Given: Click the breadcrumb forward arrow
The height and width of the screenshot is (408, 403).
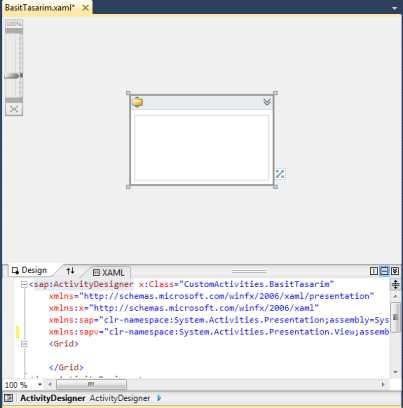Looking at the screenshot, I should click(159, 398).
